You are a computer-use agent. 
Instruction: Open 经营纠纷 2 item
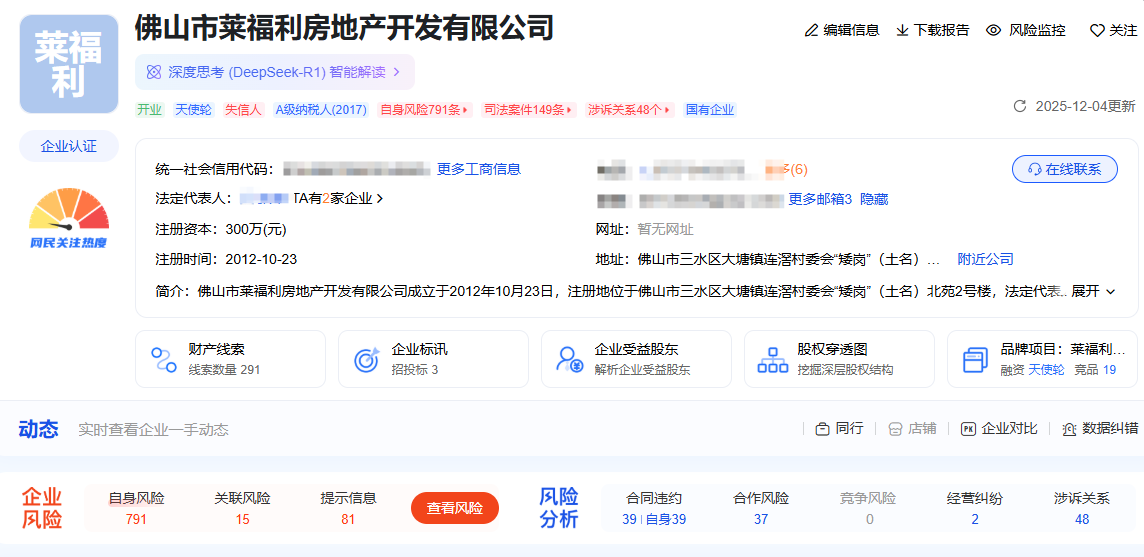975,509
